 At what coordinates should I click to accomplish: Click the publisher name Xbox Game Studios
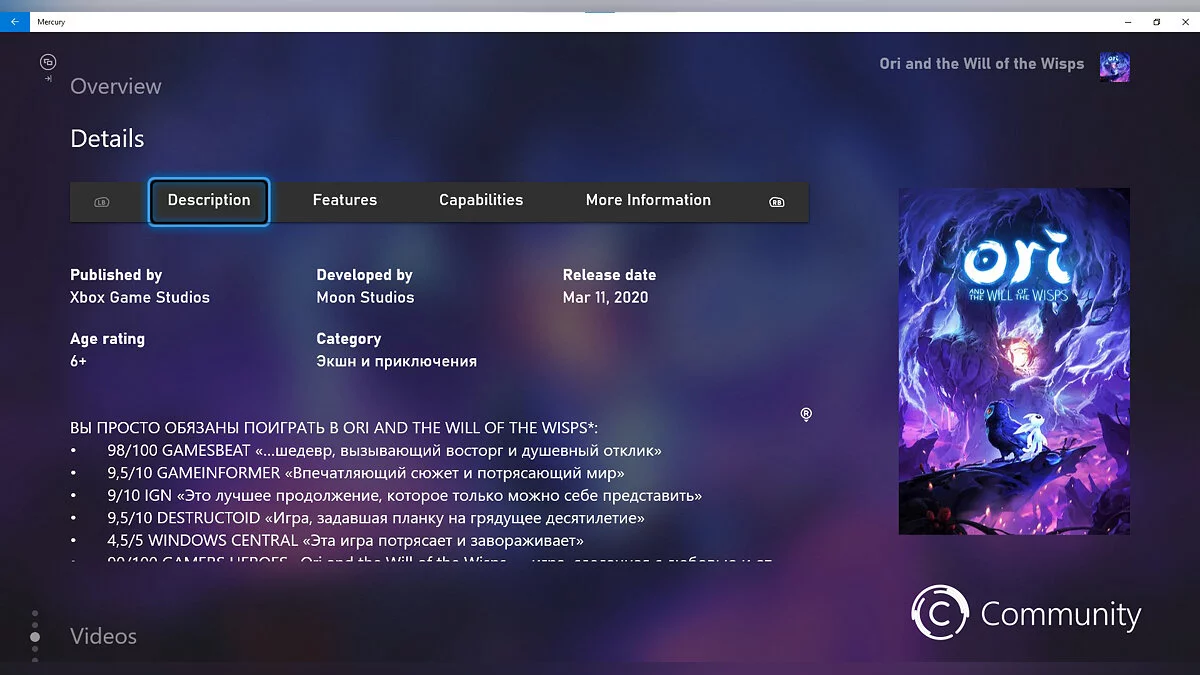click(140, 297)
